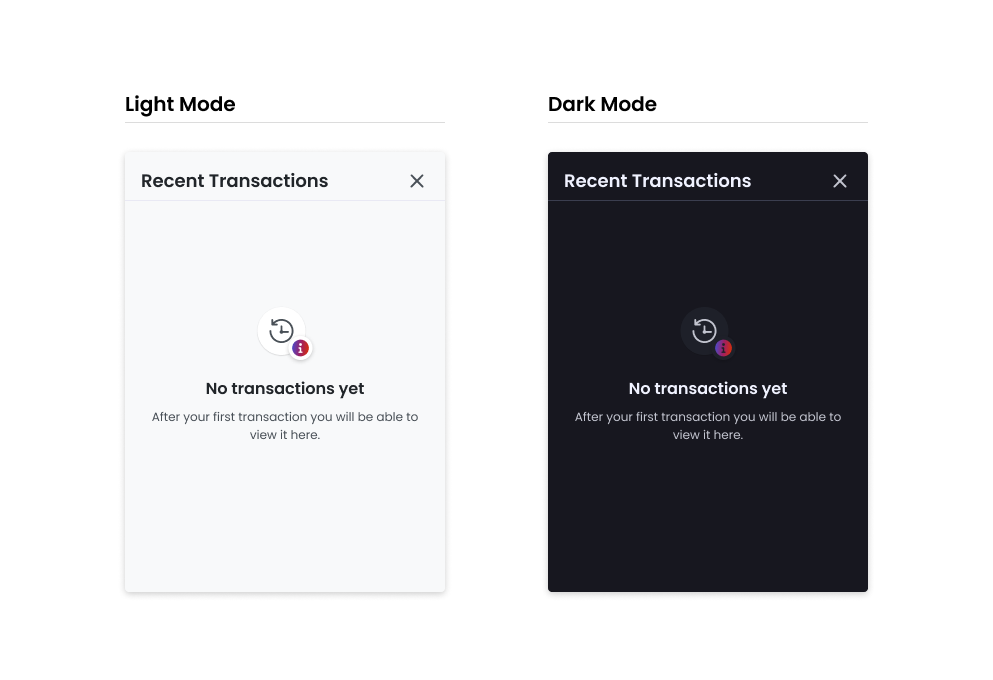Viewport: 993px width, 680px height.
Task: Click the No transactions yet heading in Light Mode
Action: 284,389
